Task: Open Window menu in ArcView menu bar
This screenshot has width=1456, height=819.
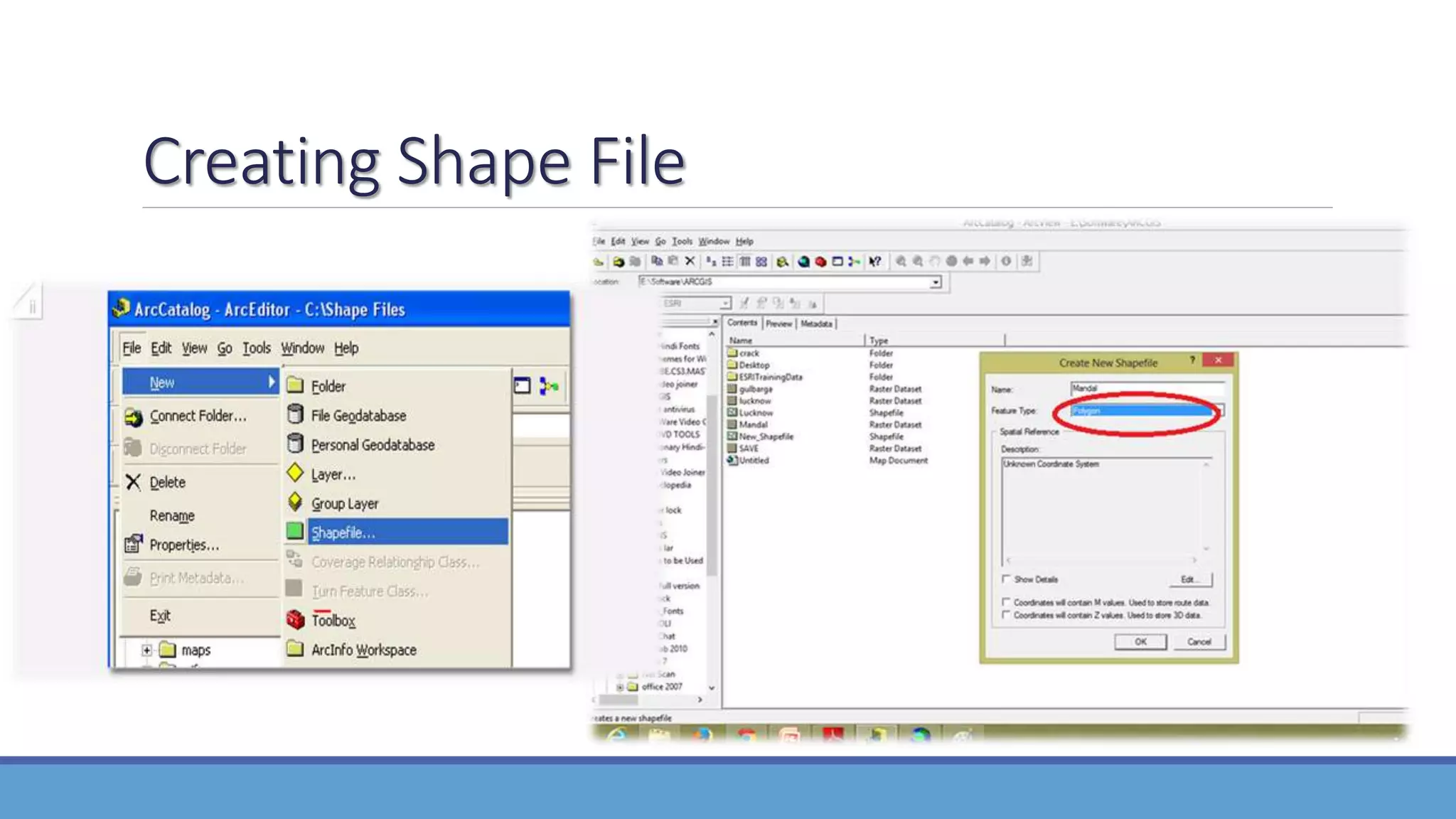Action: pyautogui.click(x=714, y=241)
